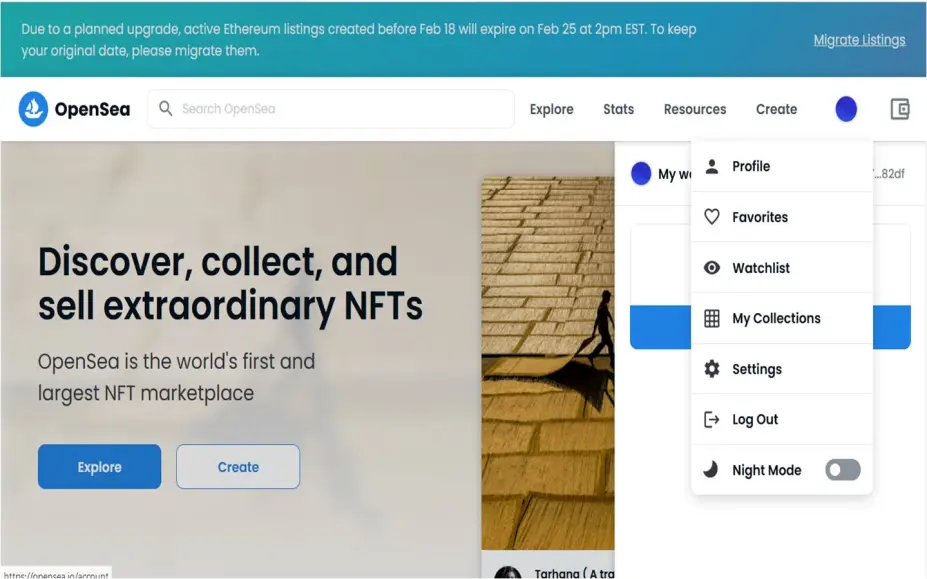Click the blue account avatar in navbar
Screen dimensions: 927x579
pyautogui.click(x=846, y=109)
